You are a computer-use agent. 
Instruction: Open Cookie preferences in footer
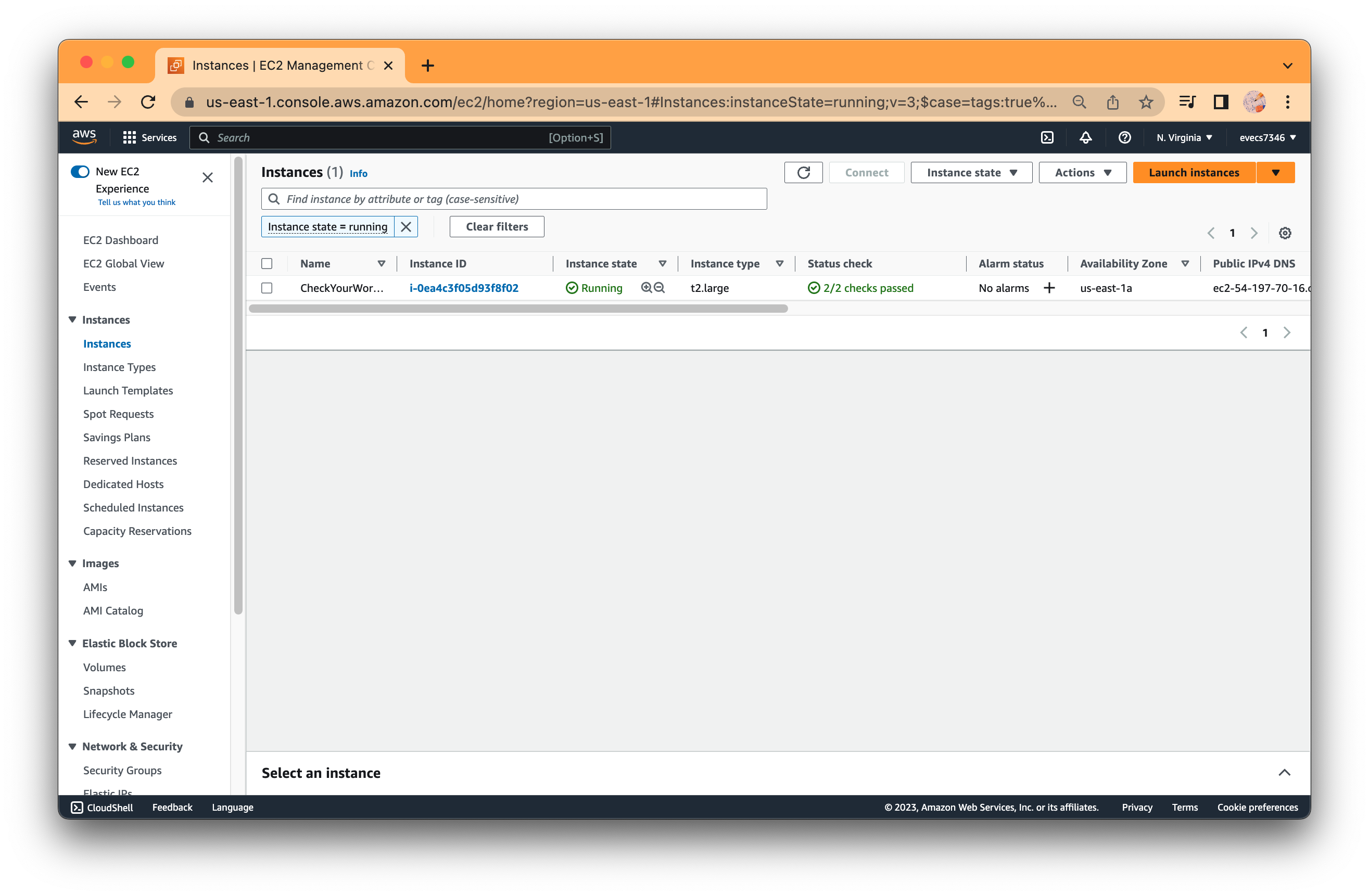[x=1258, y=807]
